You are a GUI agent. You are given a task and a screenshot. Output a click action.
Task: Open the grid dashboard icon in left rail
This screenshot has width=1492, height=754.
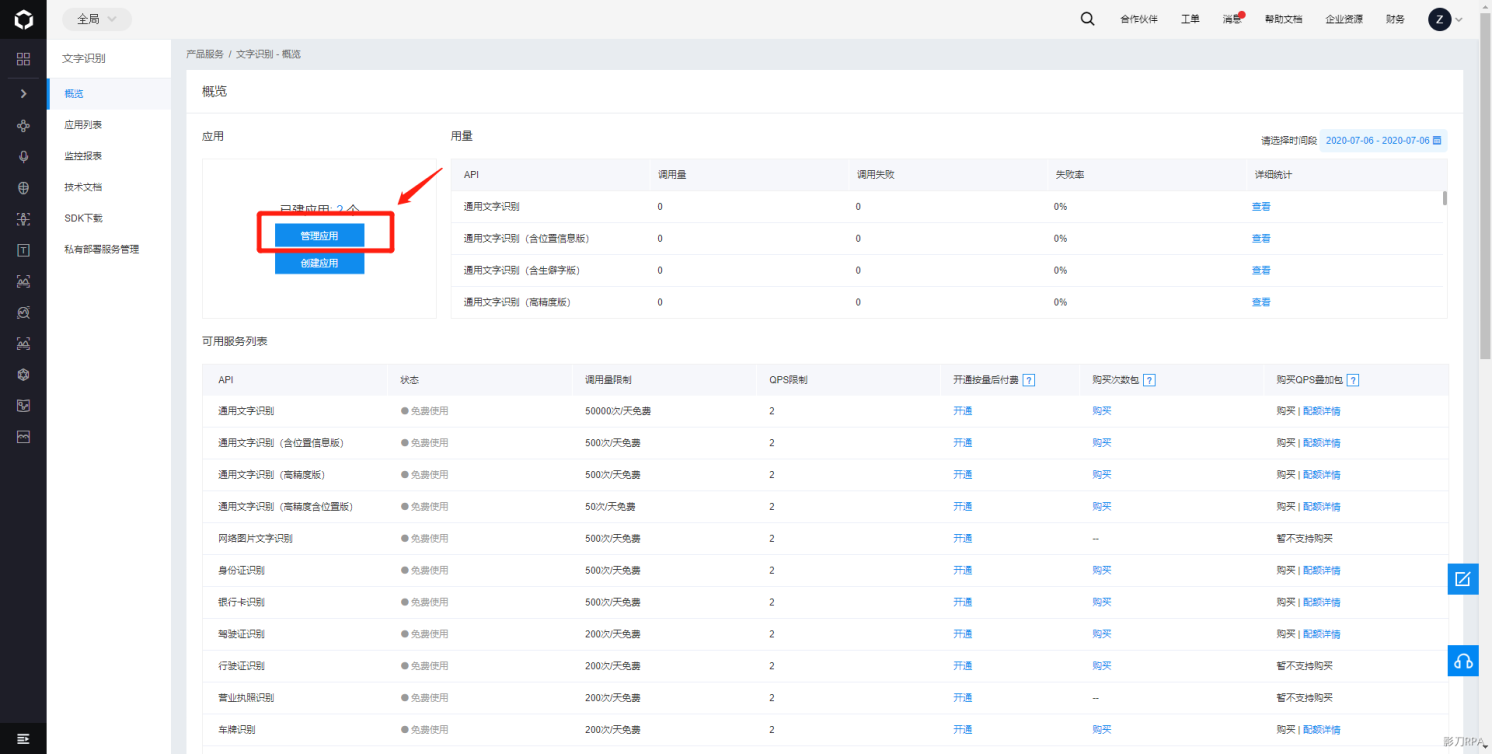(x=23, y=59)
